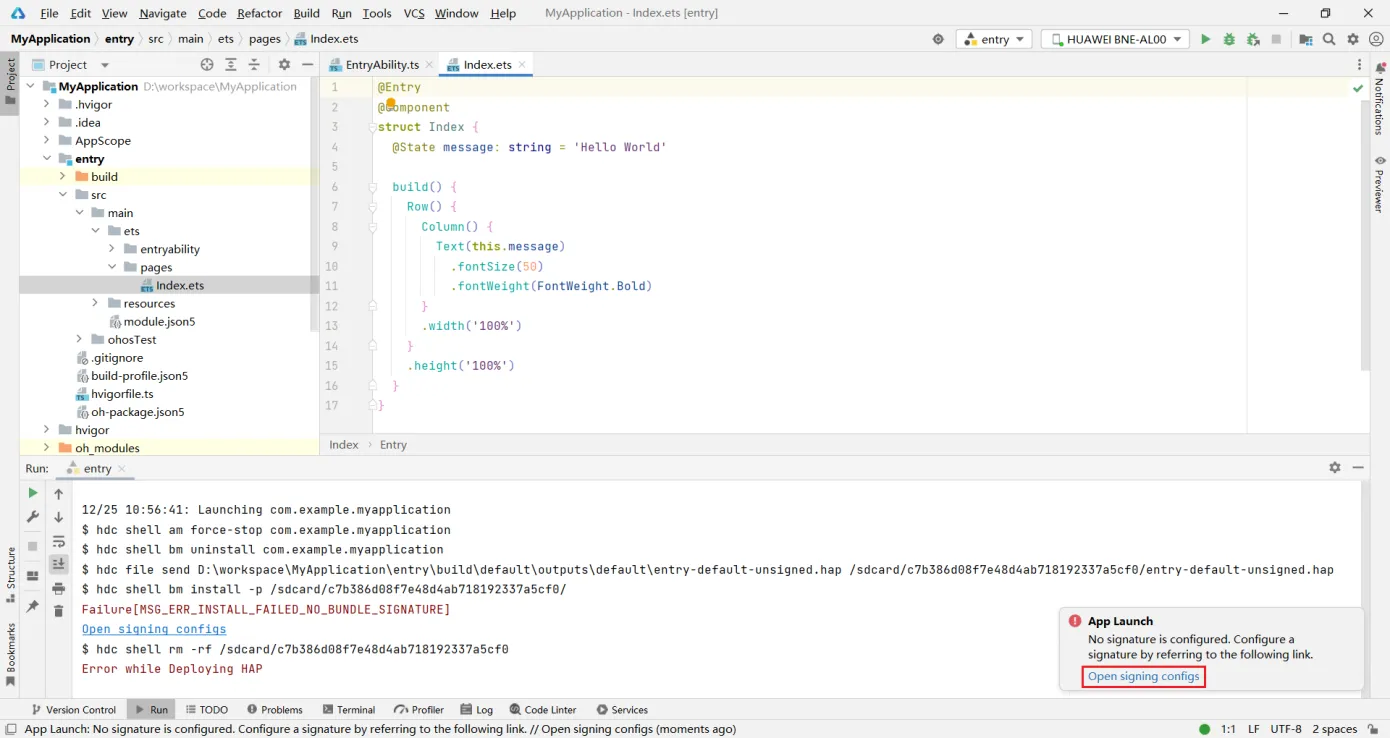The width and height of the screenshot is (1390, 738).
Task: Open the HUAWEI BNE-AL00 device selector
Action: (1113, 38)
